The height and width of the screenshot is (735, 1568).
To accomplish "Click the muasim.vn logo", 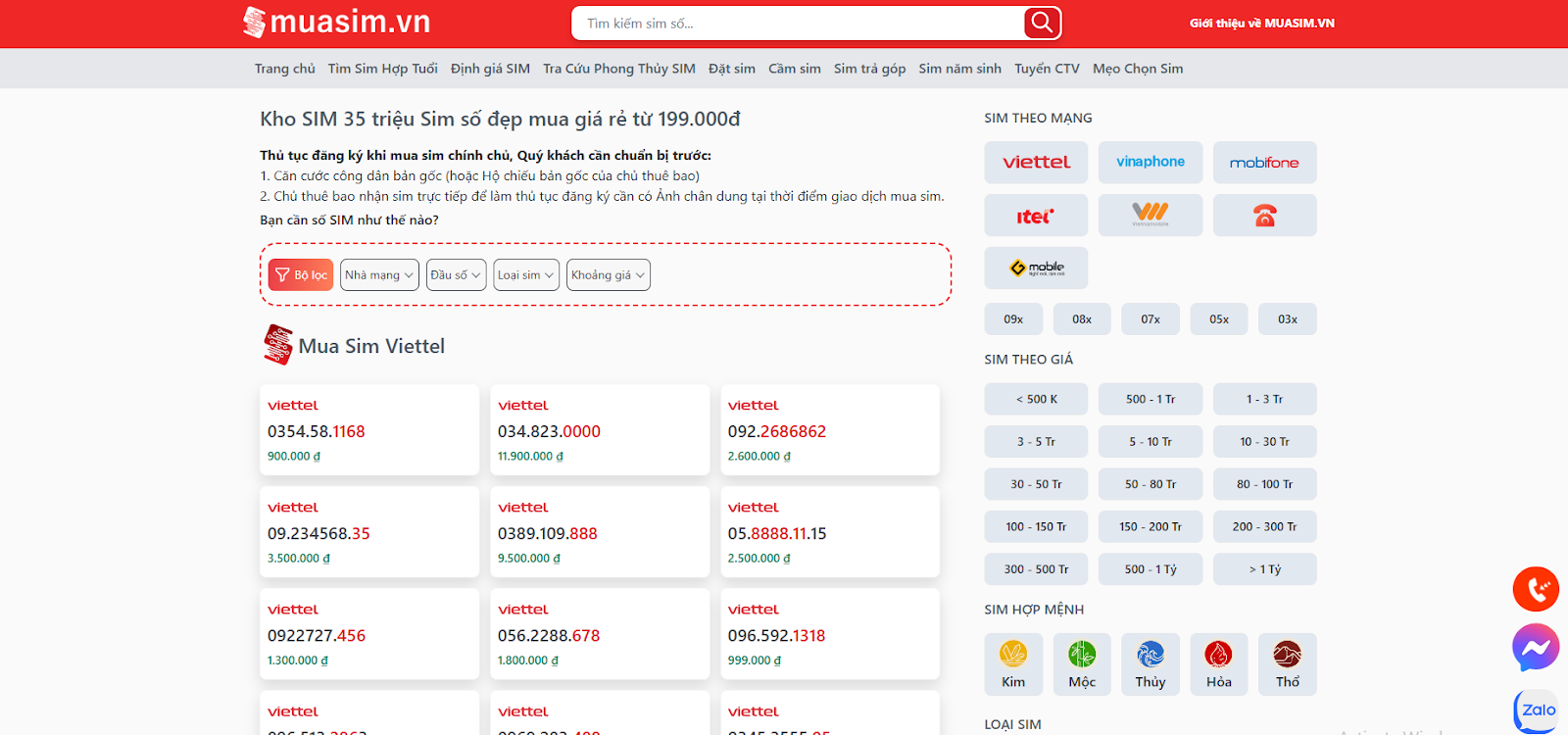I will coord(337,22).
